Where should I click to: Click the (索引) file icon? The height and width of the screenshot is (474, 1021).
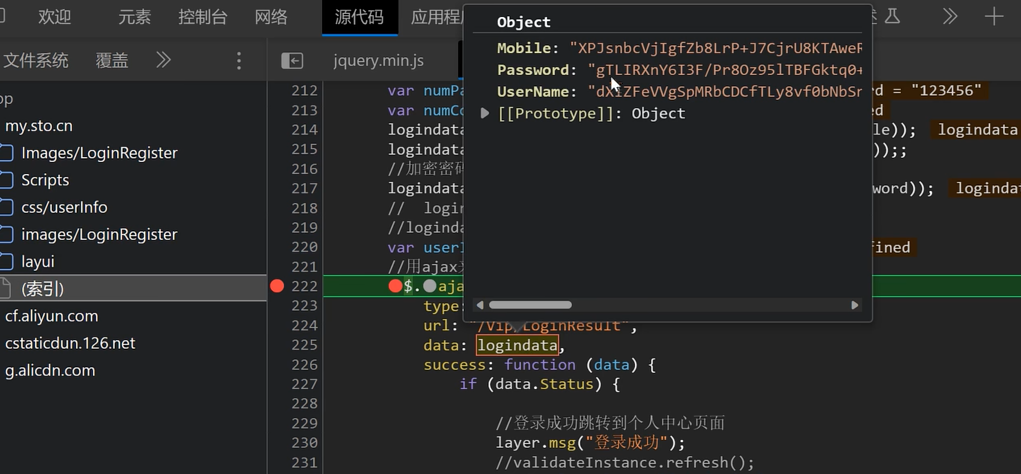pos(7,289)
